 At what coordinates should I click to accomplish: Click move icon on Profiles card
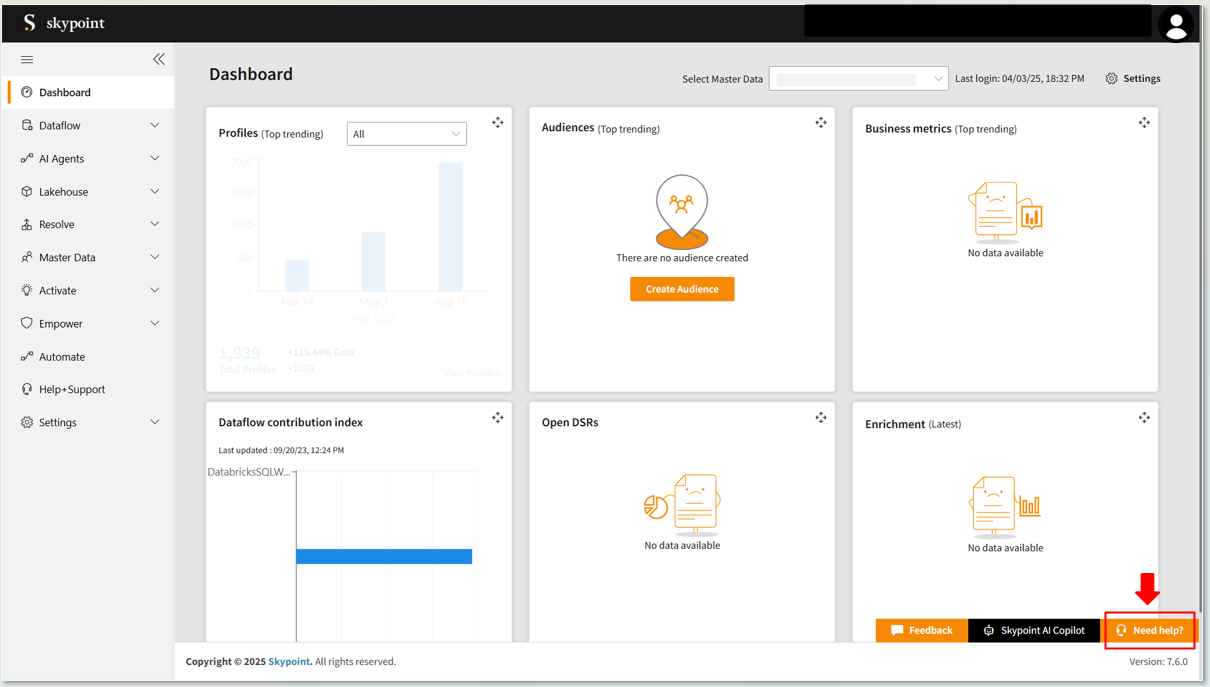click(x=497, y=123)
